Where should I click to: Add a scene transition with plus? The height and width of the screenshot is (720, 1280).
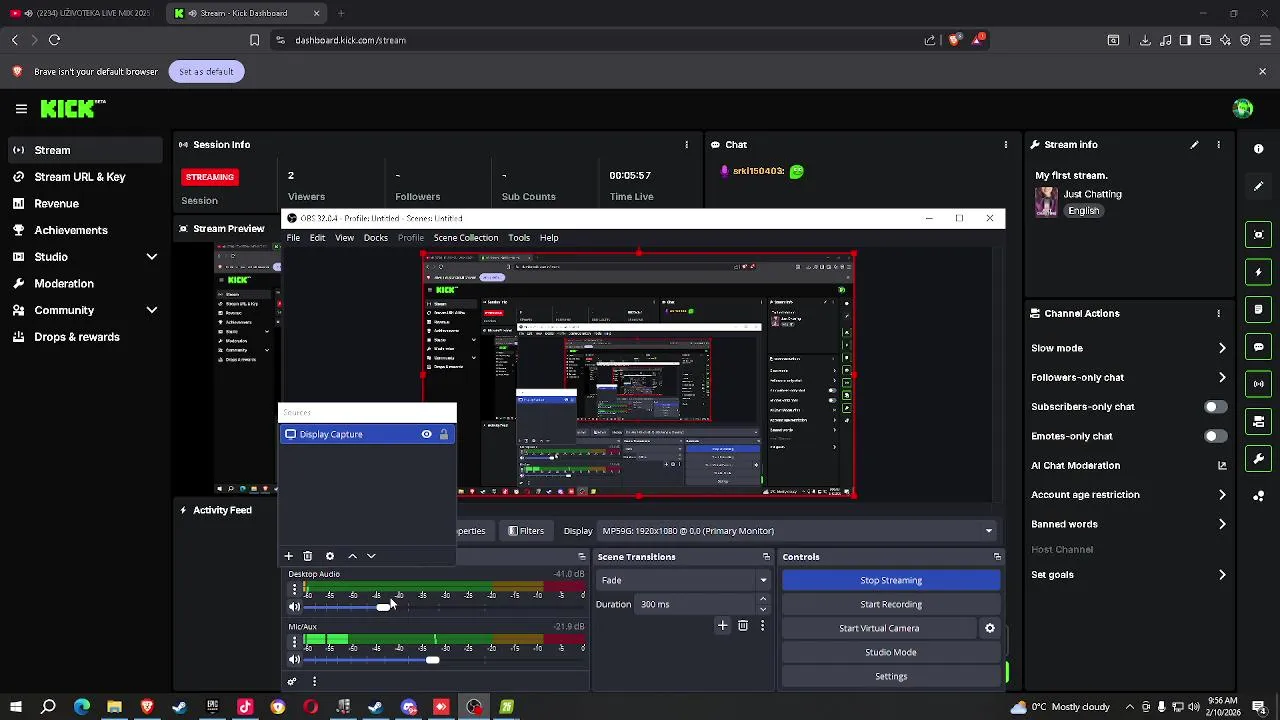pos(723,626)
